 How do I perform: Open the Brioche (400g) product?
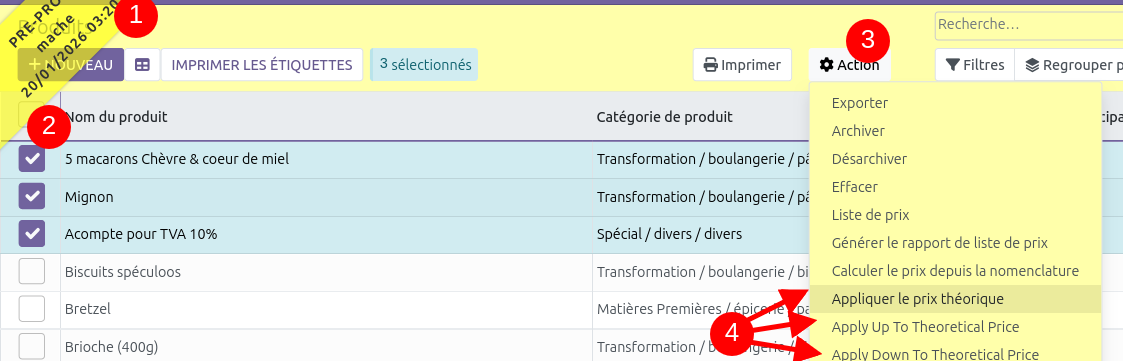[111, 347]
